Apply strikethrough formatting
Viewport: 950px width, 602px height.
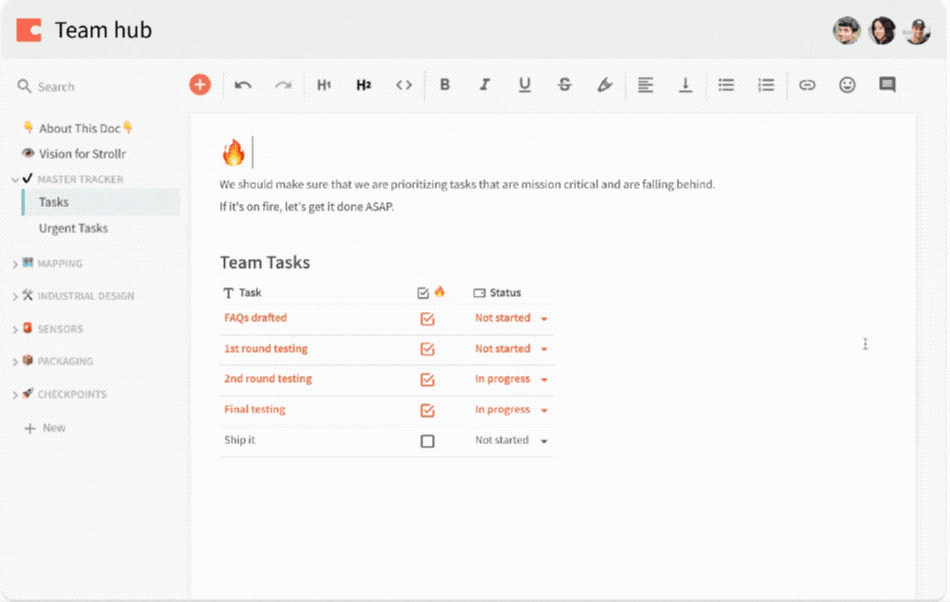565,85
